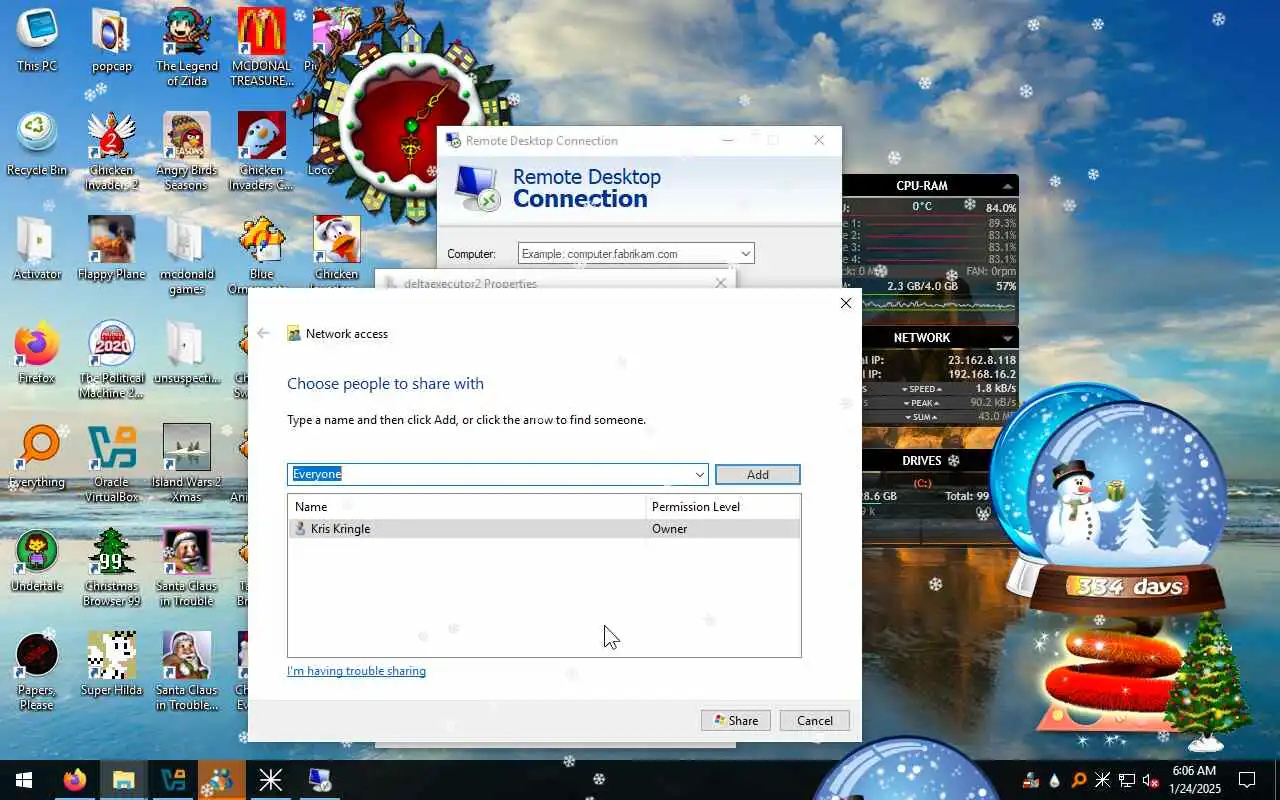Launch Chicken Invaders C... shortcut with the snowman icon
Viewport: 1280px width, 800px height.
pos(262,151)
